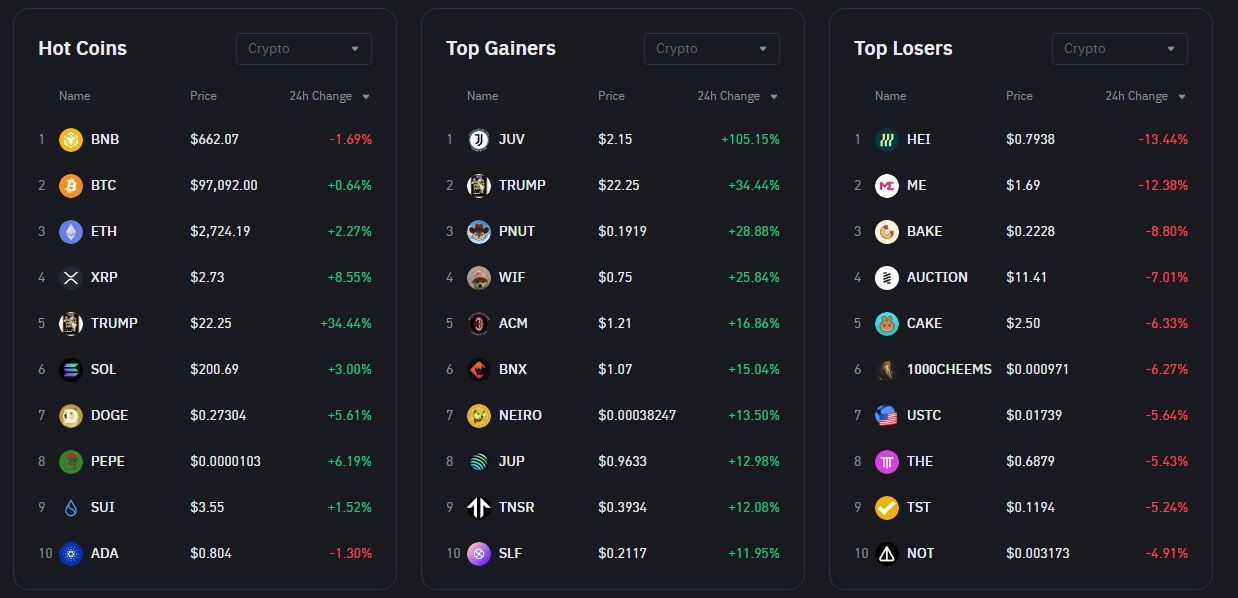
Task: Click the HEI coin icon
Action: [x=886, y=139]
